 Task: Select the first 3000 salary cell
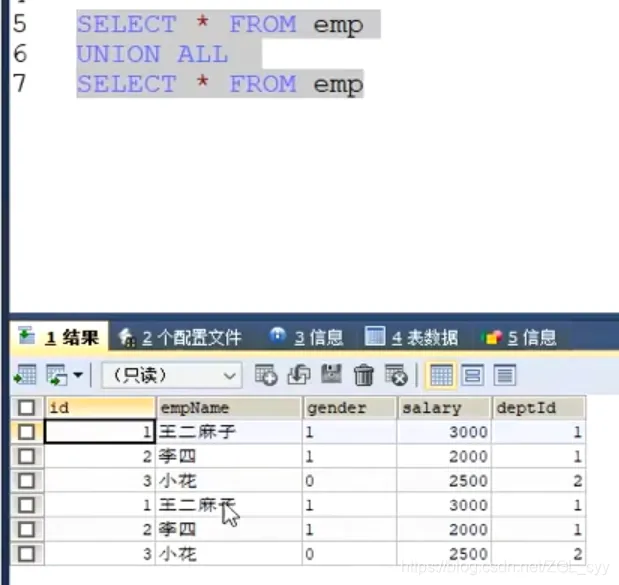coord(444,432)
